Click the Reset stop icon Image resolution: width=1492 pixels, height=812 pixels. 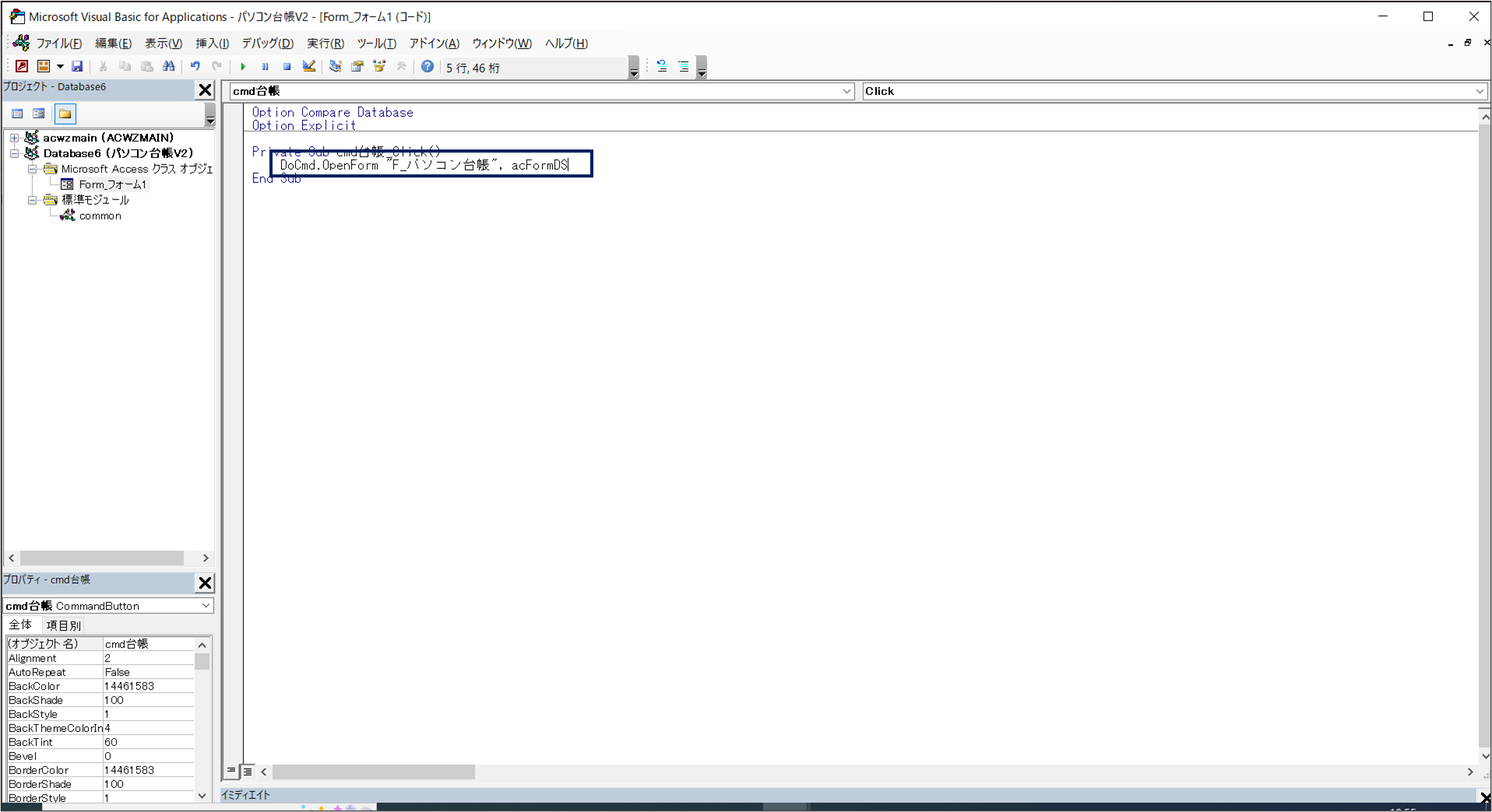[x=287, y=66]
